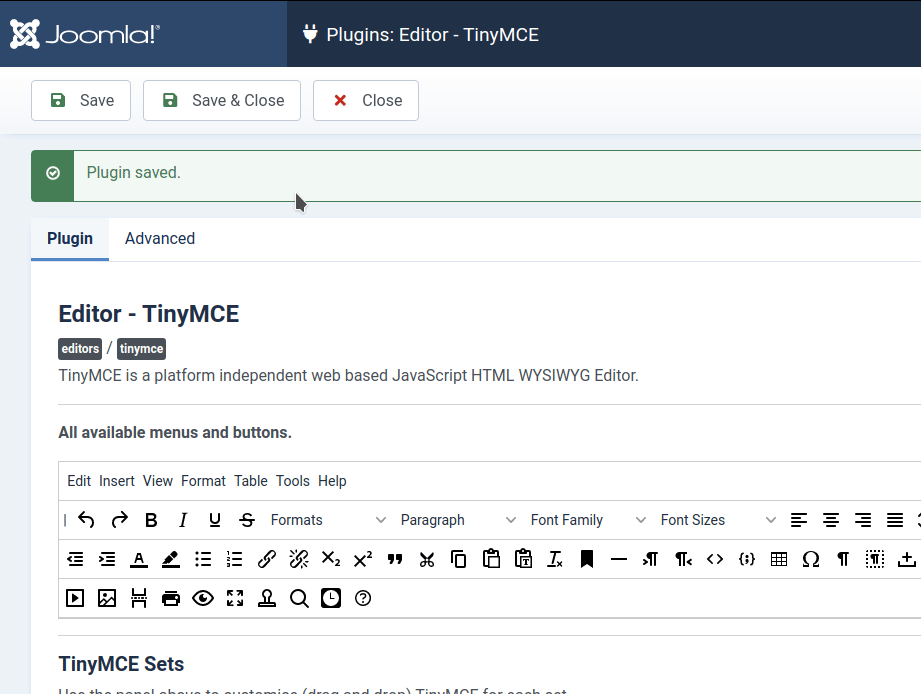Click the Decrease indent icon
The height and width of the screenshot is (694, 921).
[x=75, y=560]
